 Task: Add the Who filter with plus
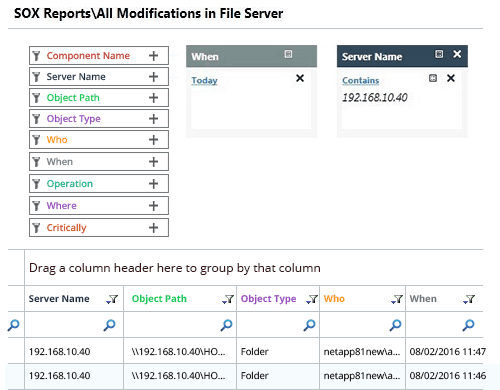pos(153,140)
